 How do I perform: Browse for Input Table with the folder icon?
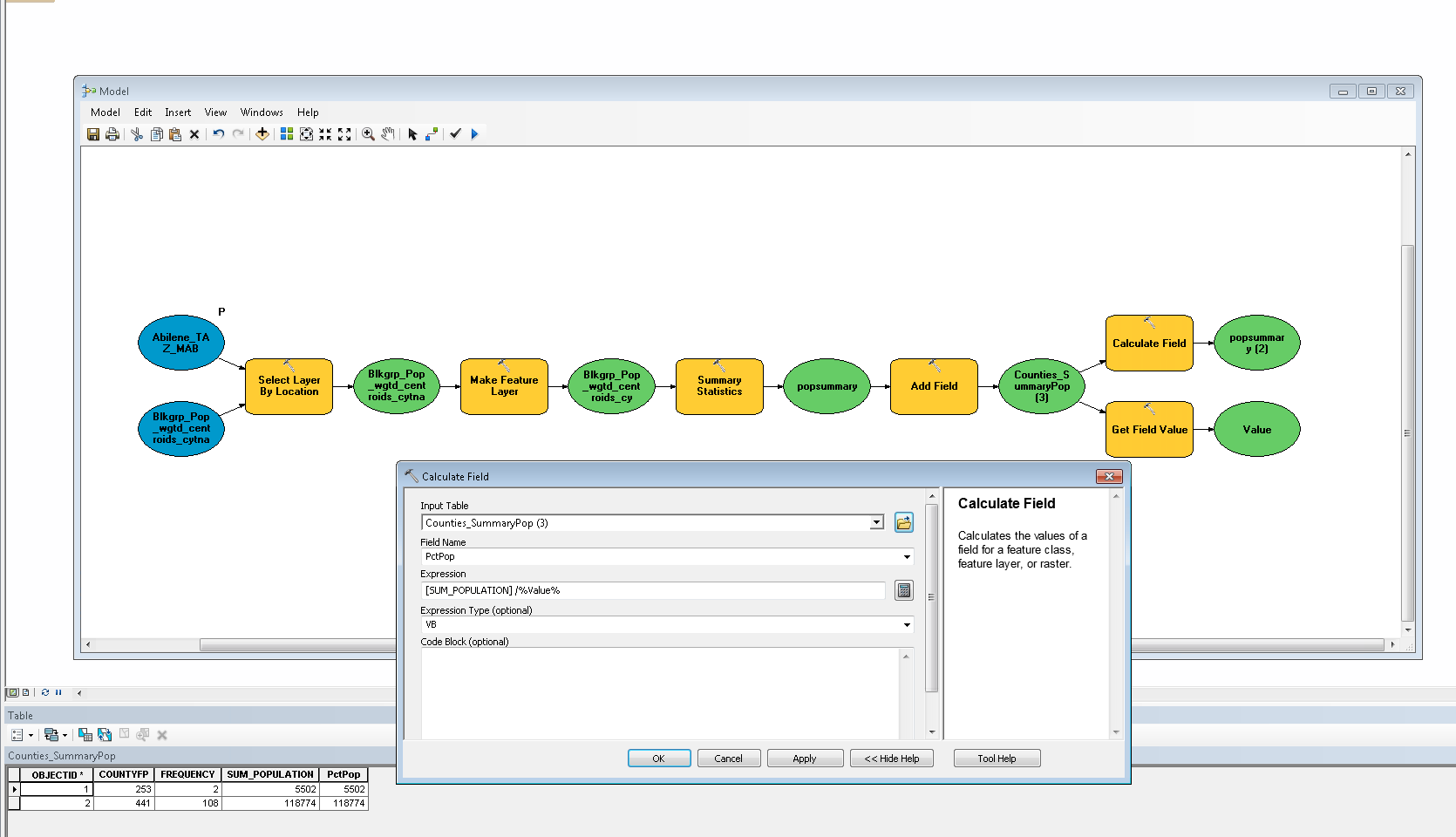[x=904, y=522]
